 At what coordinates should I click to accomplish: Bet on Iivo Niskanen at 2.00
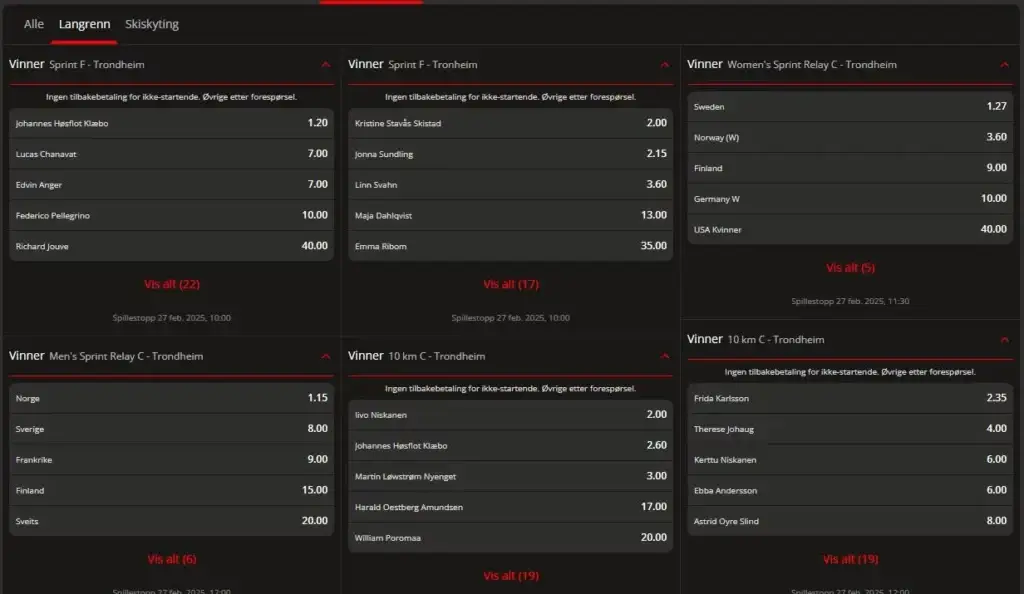tap(511, 415)
